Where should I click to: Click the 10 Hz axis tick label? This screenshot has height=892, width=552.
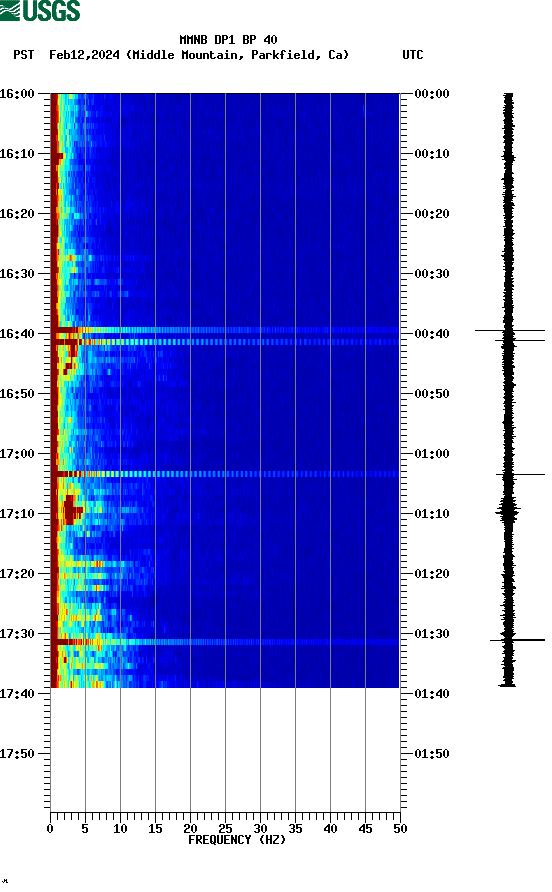(x=120, y=829)
